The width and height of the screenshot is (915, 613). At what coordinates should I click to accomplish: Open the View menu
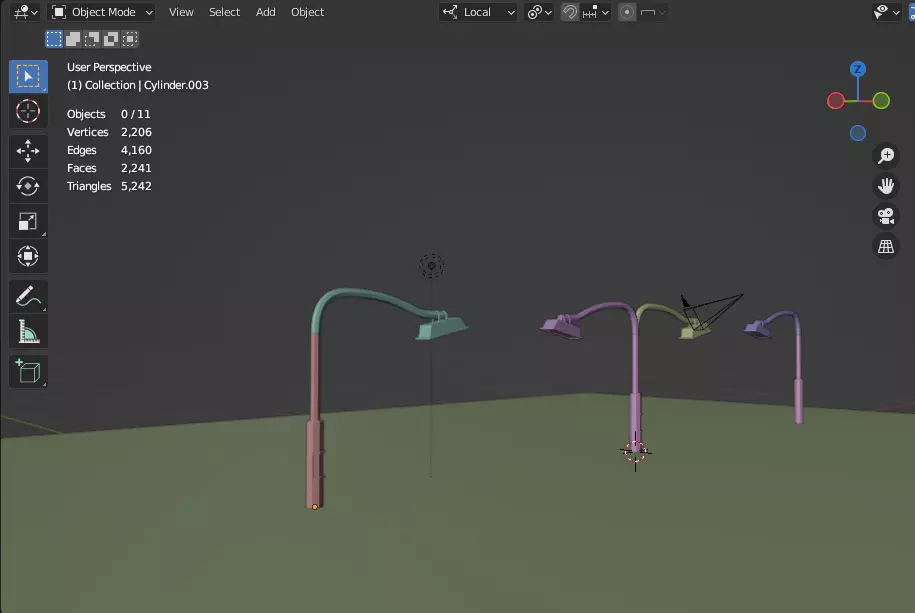click(181, 12)
